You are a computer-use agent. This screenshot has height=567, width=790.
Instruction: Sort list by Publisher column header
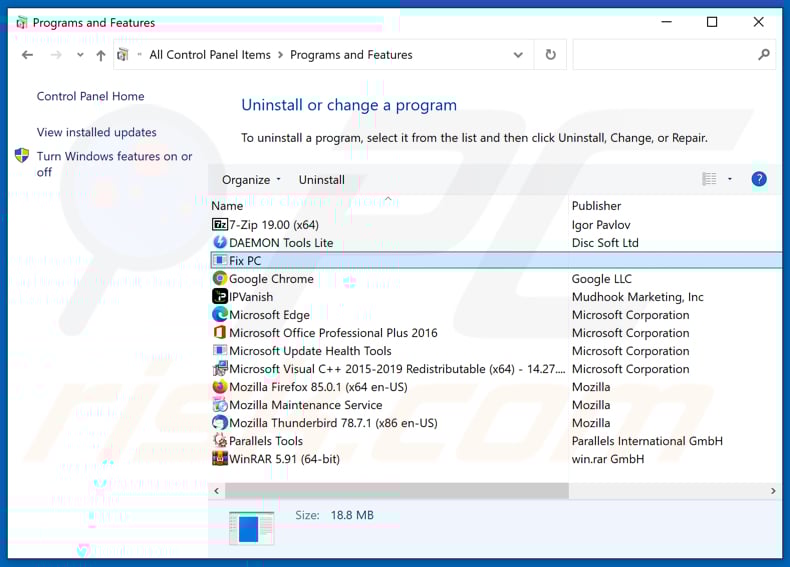(x=596, y=206)
